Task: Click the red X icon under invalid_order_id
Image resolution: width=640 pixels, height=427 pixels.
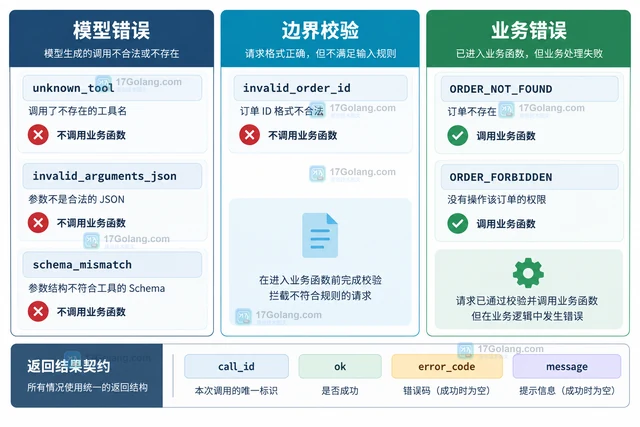Action: [249, 135]
